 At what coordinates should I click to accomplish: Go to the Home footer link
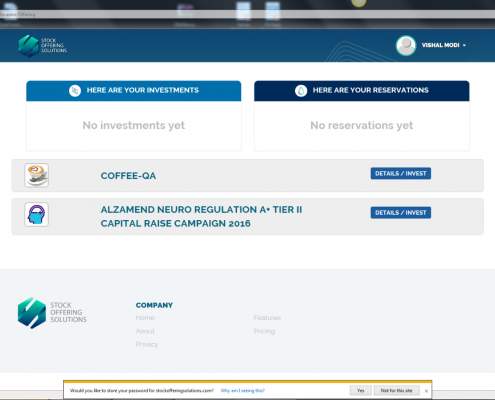click(145, 318)
